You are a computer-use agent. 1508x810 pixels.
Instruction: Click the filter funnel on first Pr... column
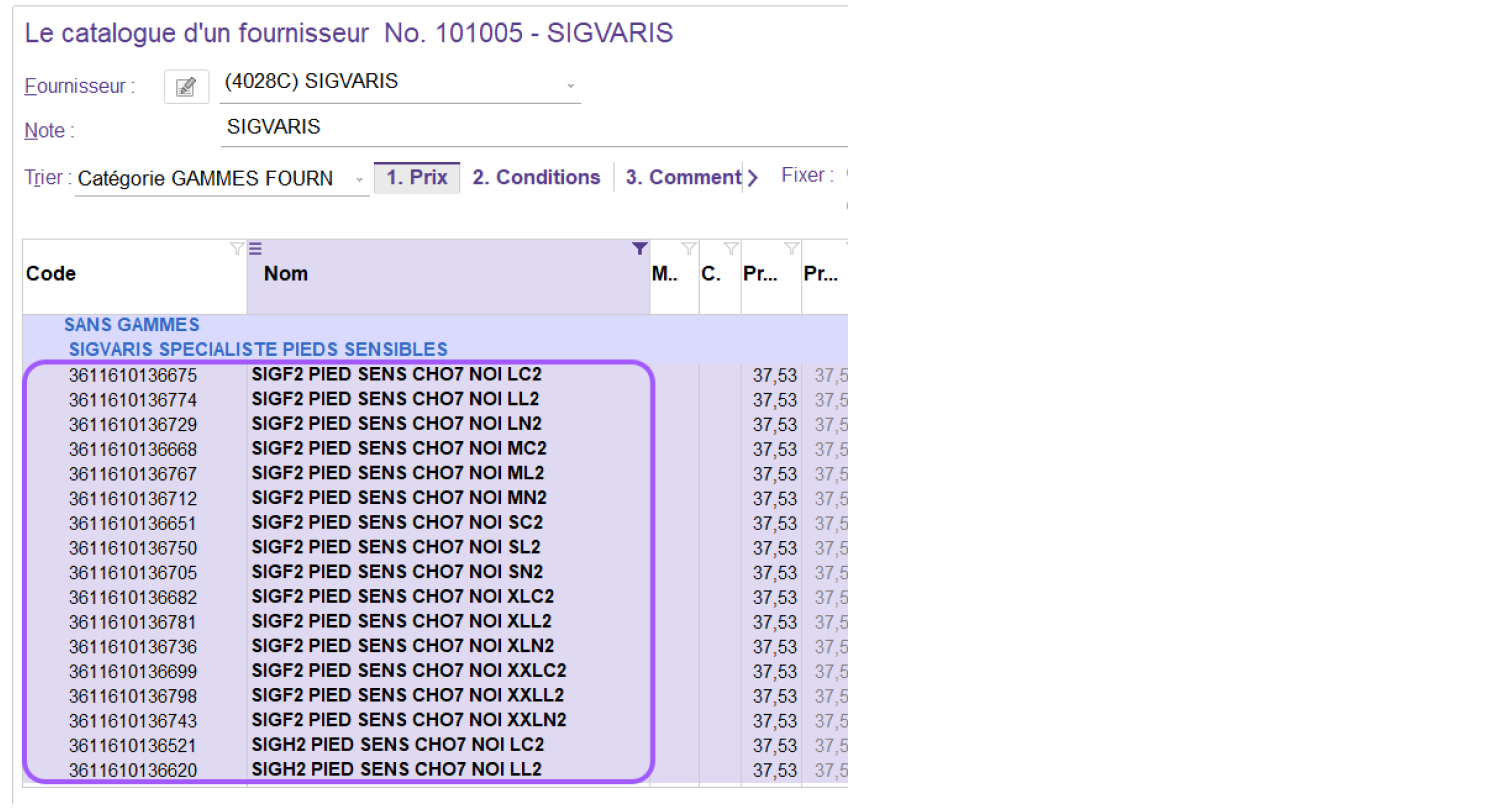click(791, 249)
